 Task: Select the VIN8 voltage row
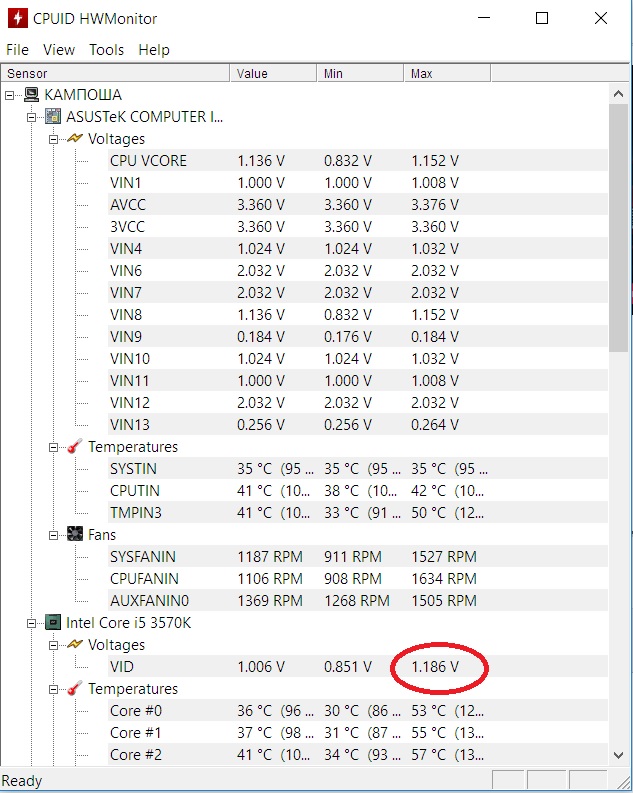pyautogui.click(x=357, y=314)
